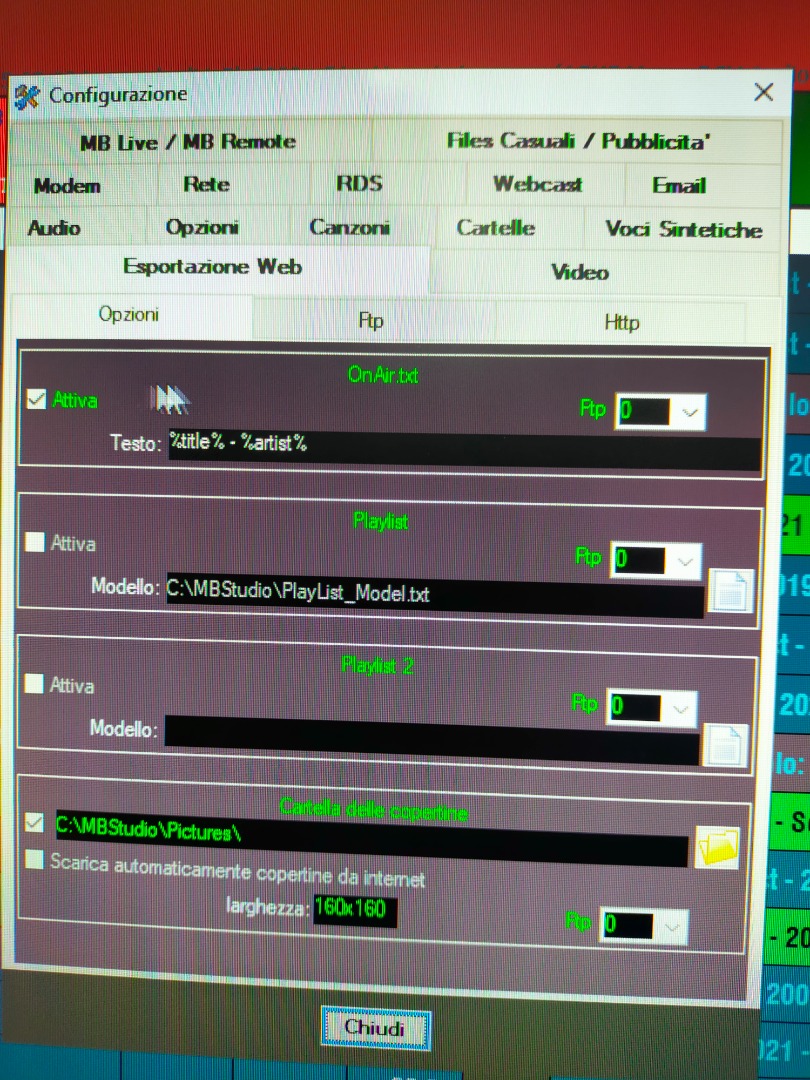Click the Configurazione title bar tools icon
The height and width of the screenshot is (1080, 810).
(27, 96)
